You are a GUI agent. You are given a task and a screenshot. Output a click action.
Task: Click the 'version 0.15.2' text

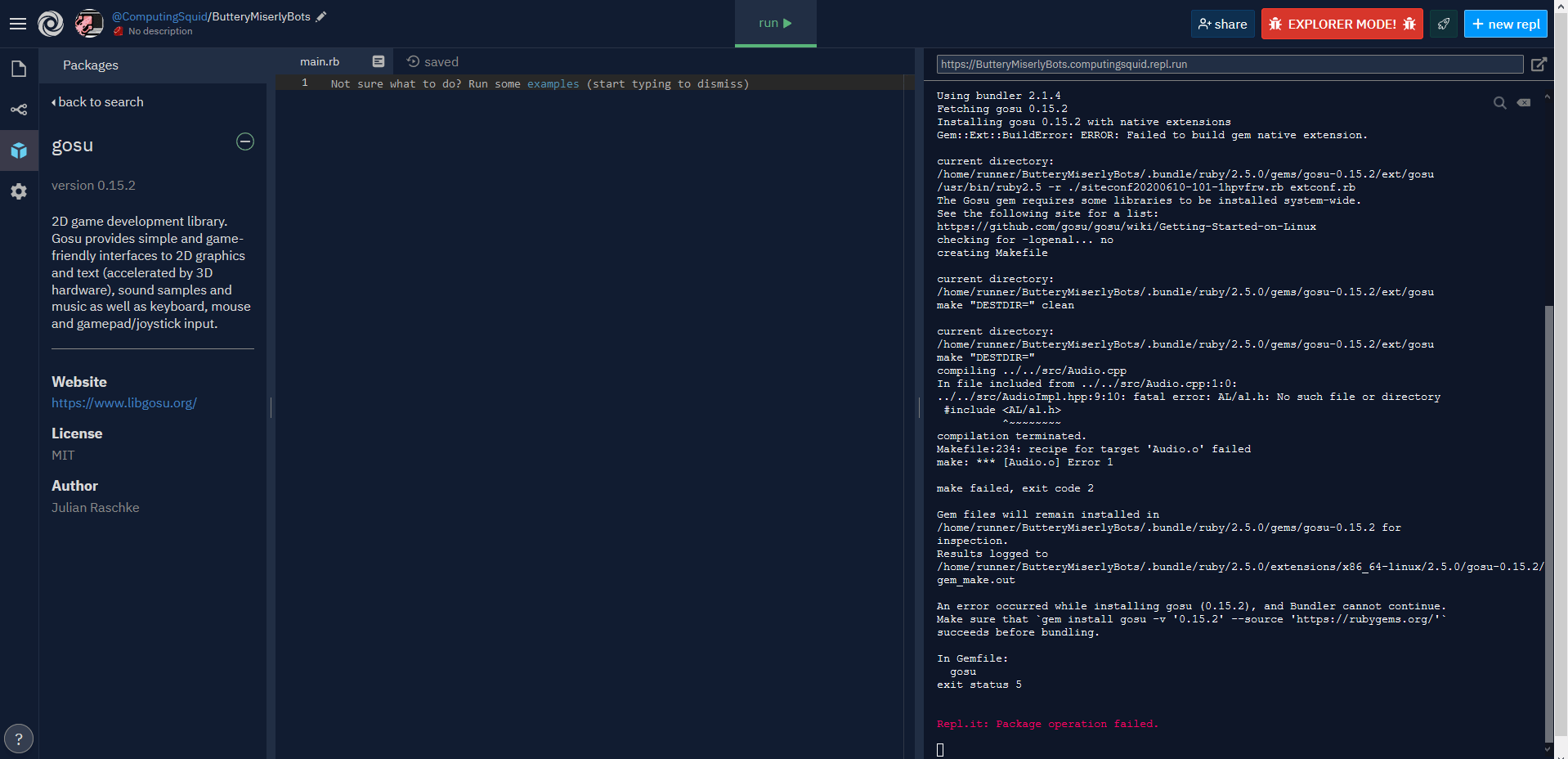point(93,185)
